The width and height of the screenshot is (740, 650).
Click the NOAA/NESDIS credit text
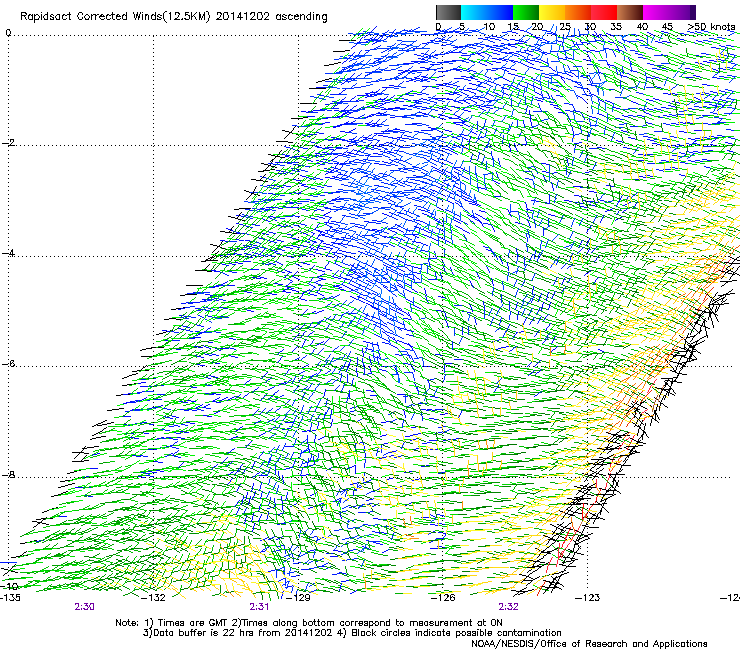click(589, 644)
